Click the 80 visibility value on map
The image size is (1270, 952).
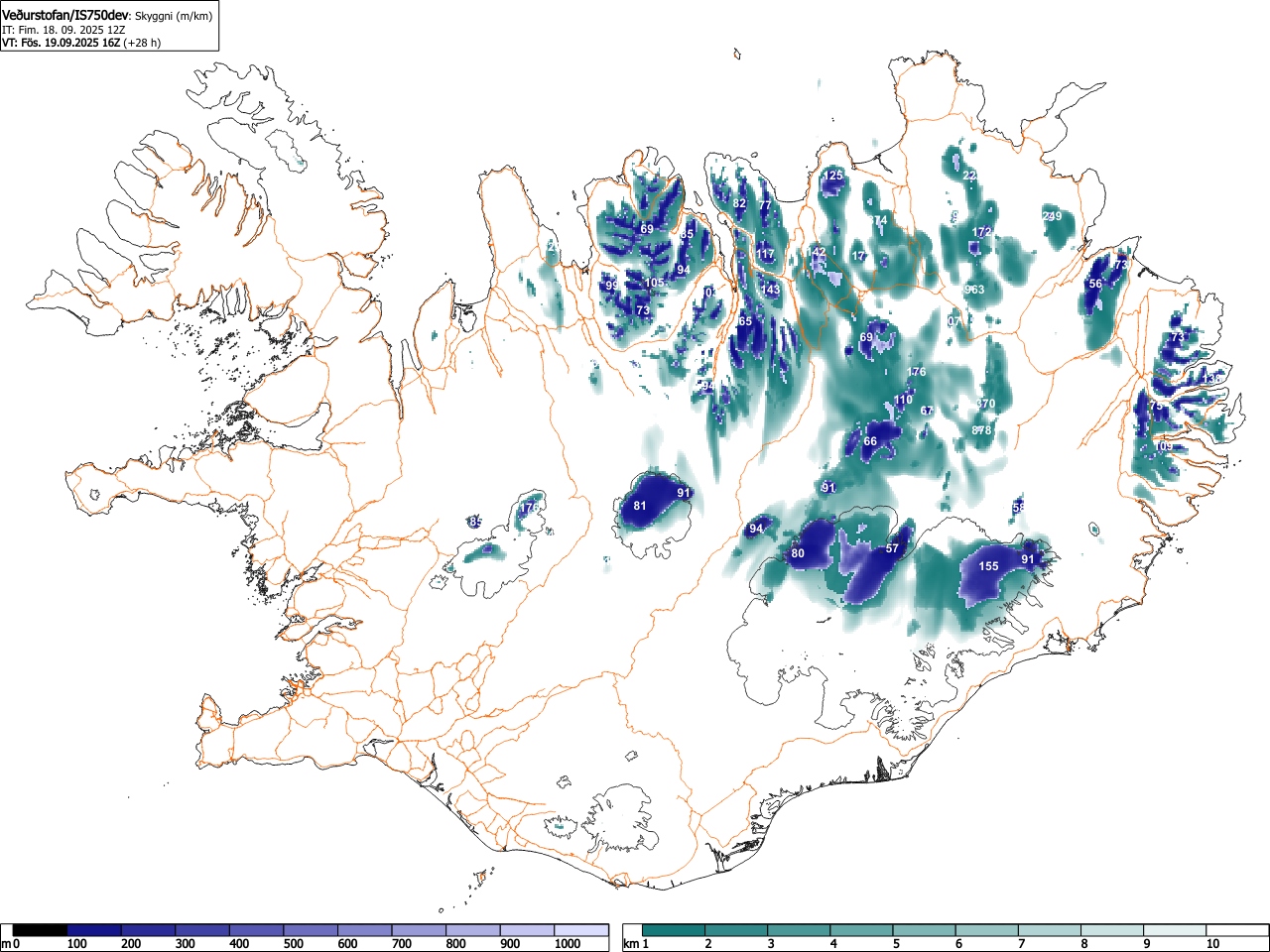(x=798, y=553)
